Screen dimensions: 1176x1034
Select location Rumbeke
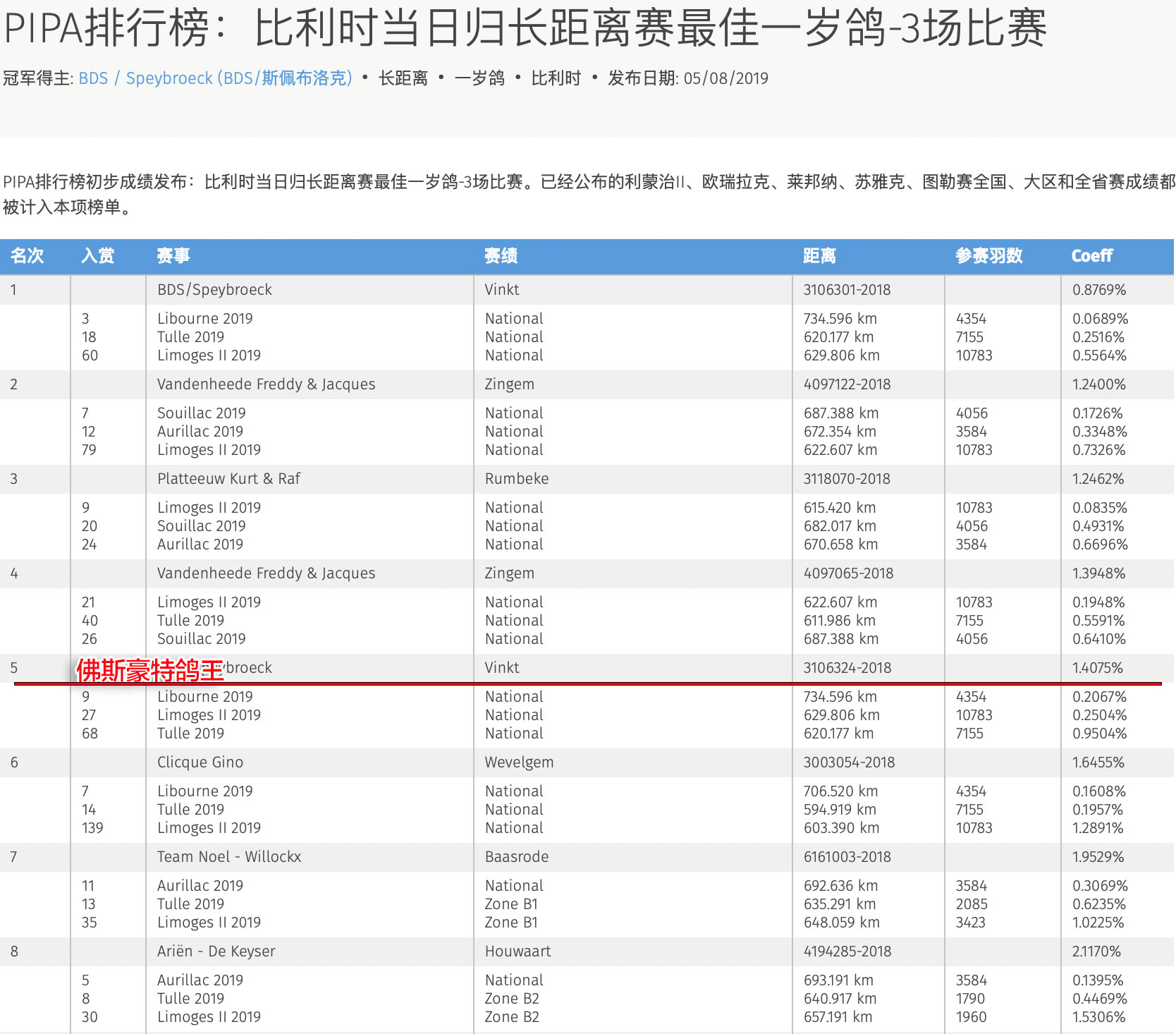[x=516, y=479]
